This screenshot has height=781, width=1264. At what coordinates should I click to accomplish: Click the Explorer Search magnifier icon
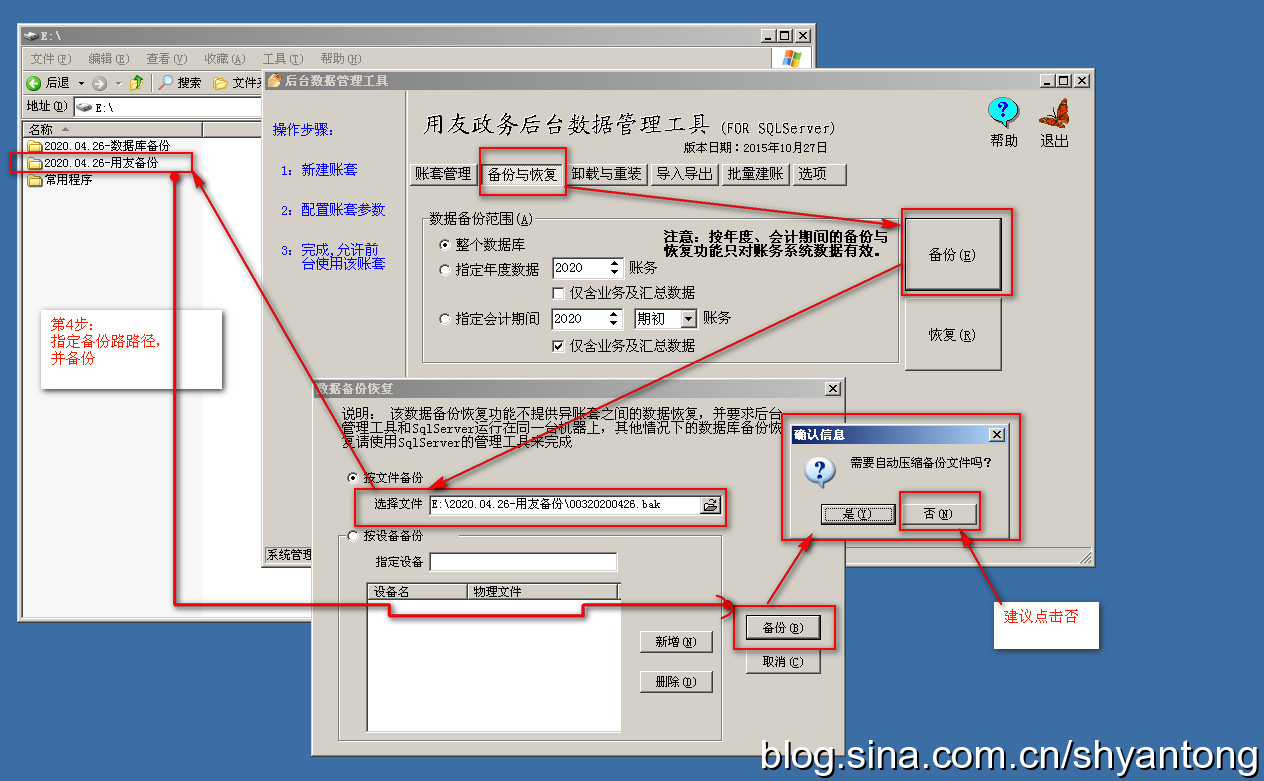click(166, 83)
